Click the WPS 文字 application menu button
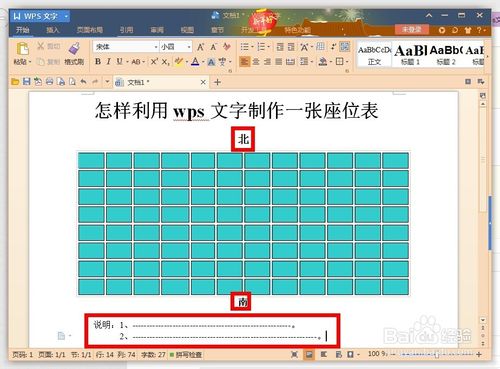 [40, 16]
